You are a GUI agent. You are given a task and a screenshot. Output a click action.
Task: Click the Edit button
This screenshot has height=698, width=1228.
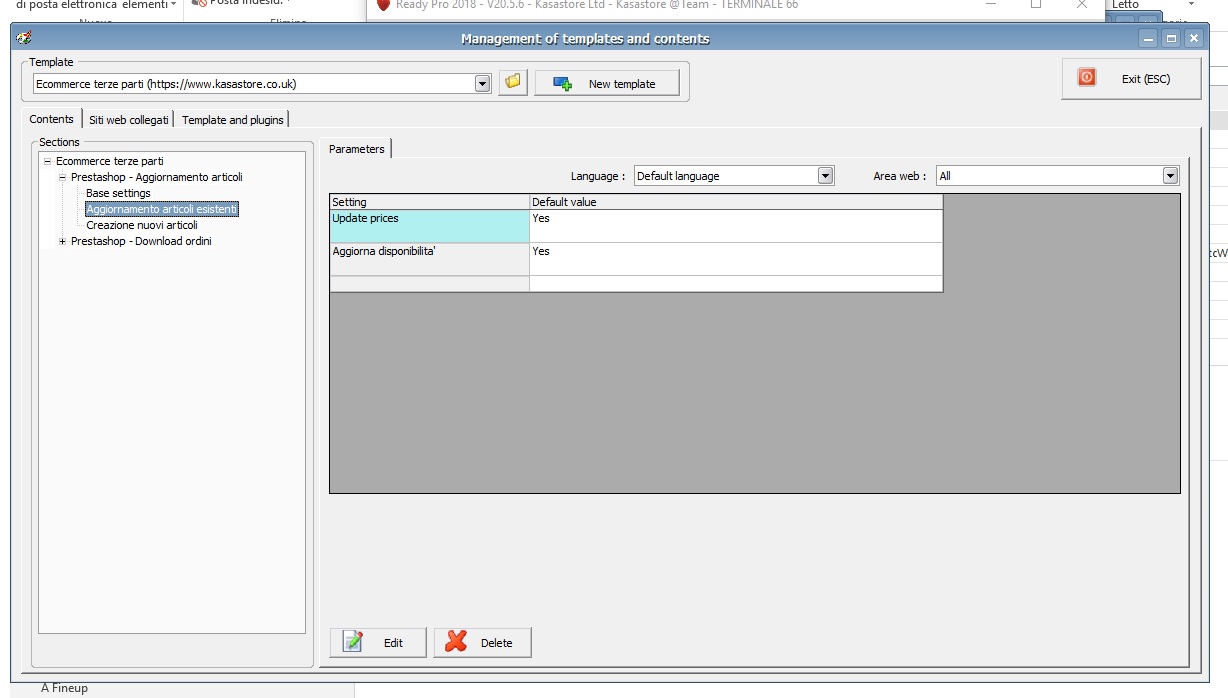378,642
